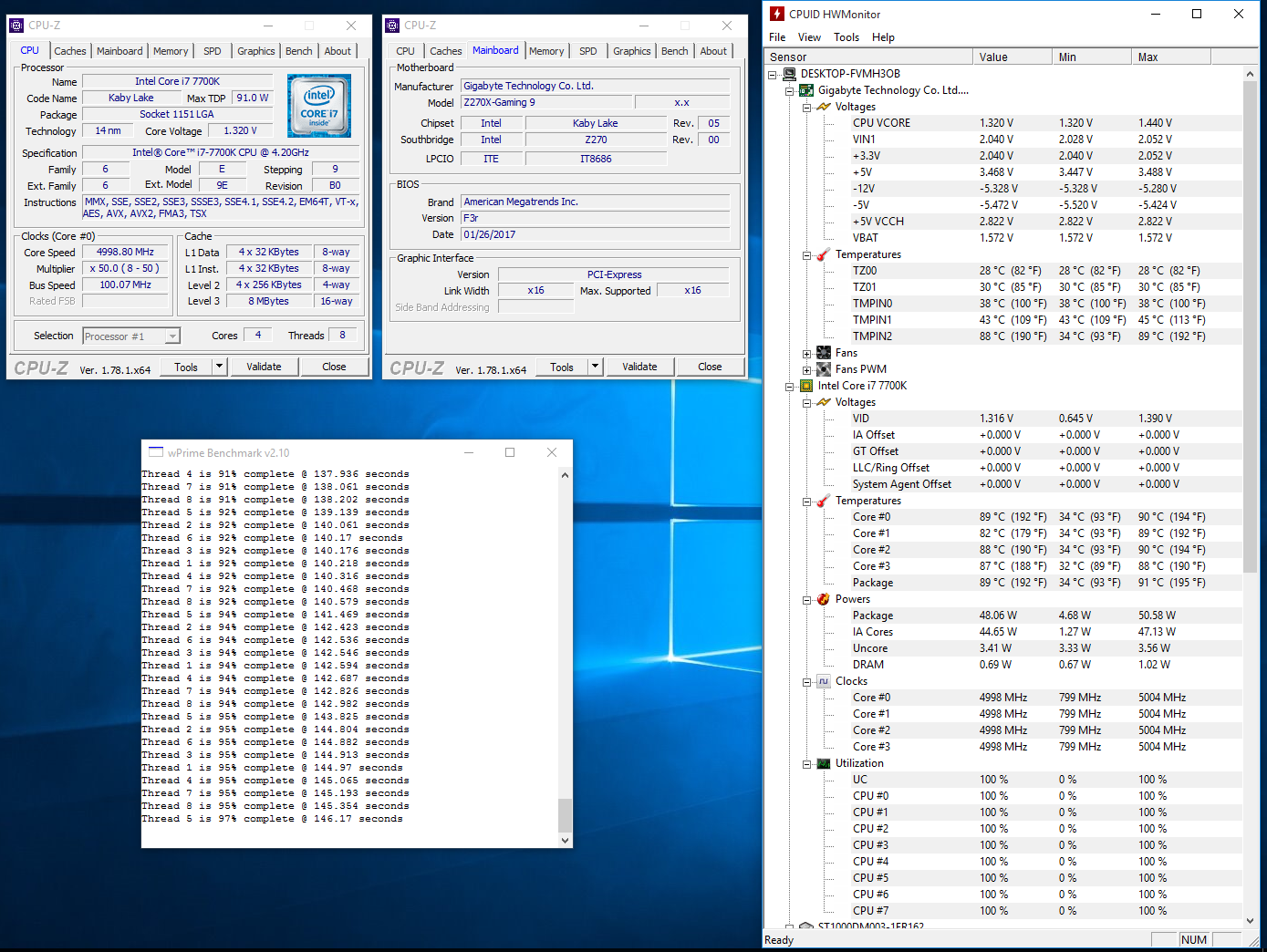Click the Max column header in HWMonitor
Image resolution: width=1267 pixels, height=952 pixels.
pos(1171,57)
